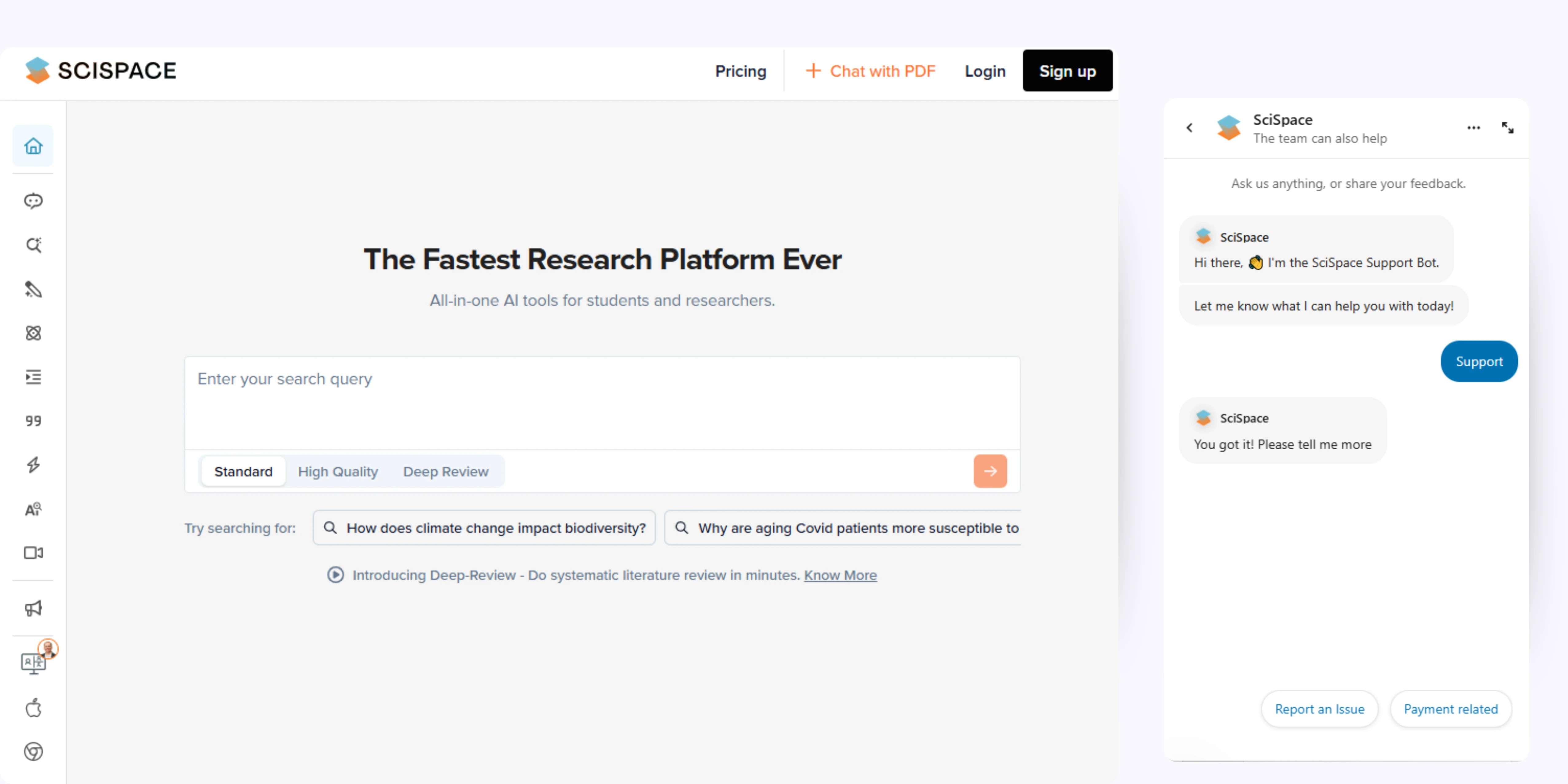Click the megaphone announcements icon

tap(33, 608)
